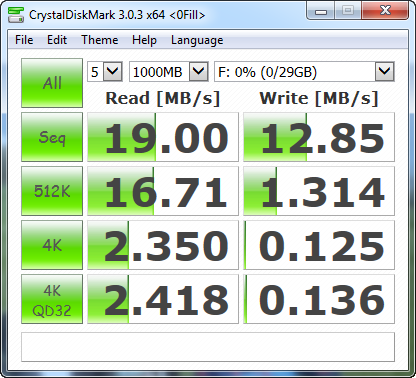Click the Write [MB/s] column header
The height and width of the screenshot is (378, 416).
pyautogui.click(x=319, y=98)
